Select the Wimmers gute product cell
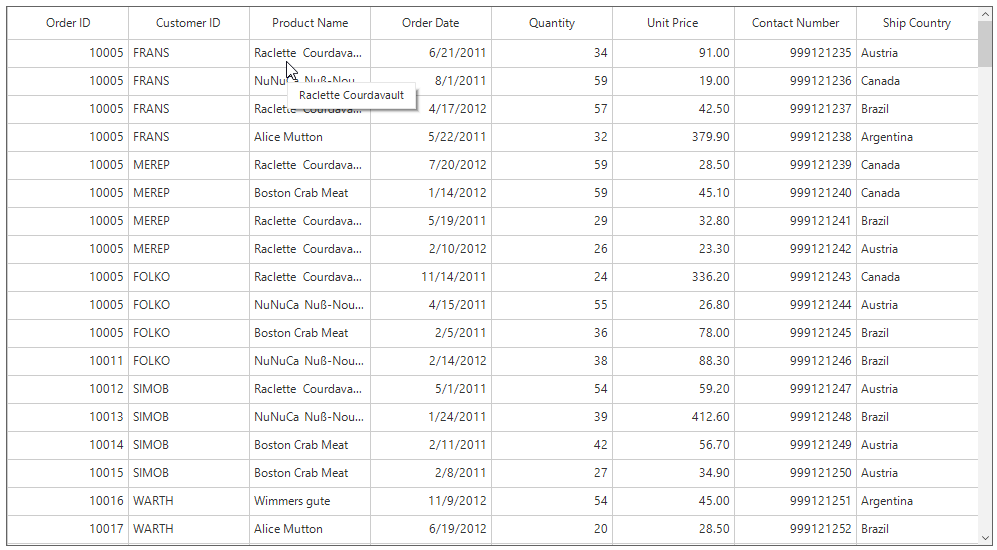The height and width of the screenshot is (550, 997). [310, 501]
